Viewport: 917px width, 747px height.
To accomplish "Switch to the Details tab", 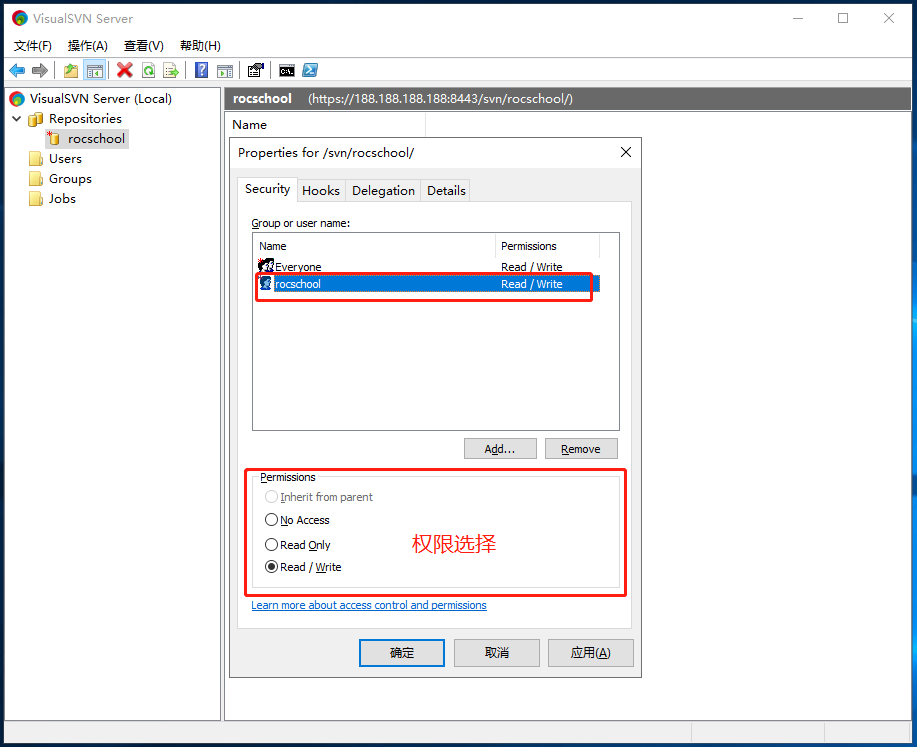I will coord(446,191).
